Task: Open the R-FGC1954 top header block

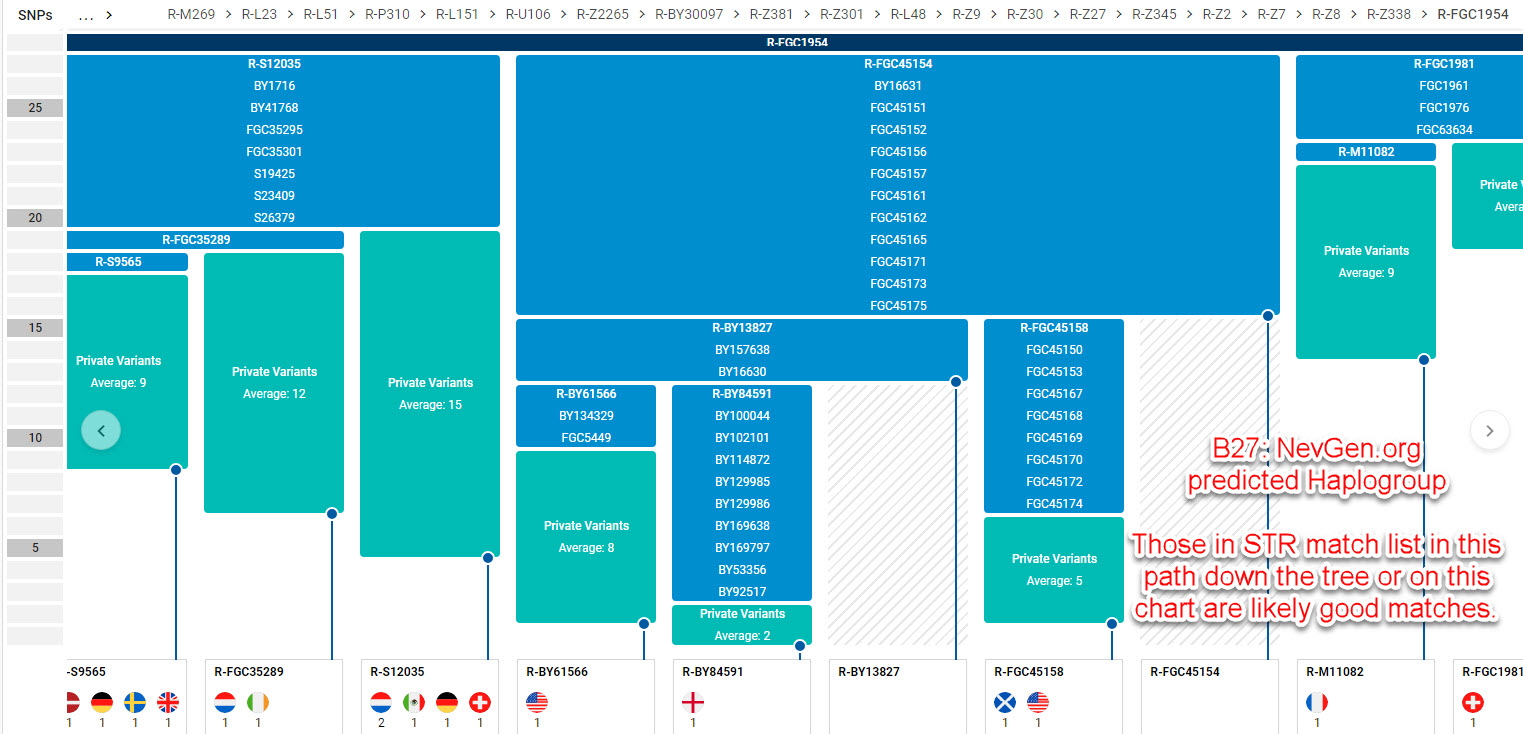Action: tap(796, 43)
